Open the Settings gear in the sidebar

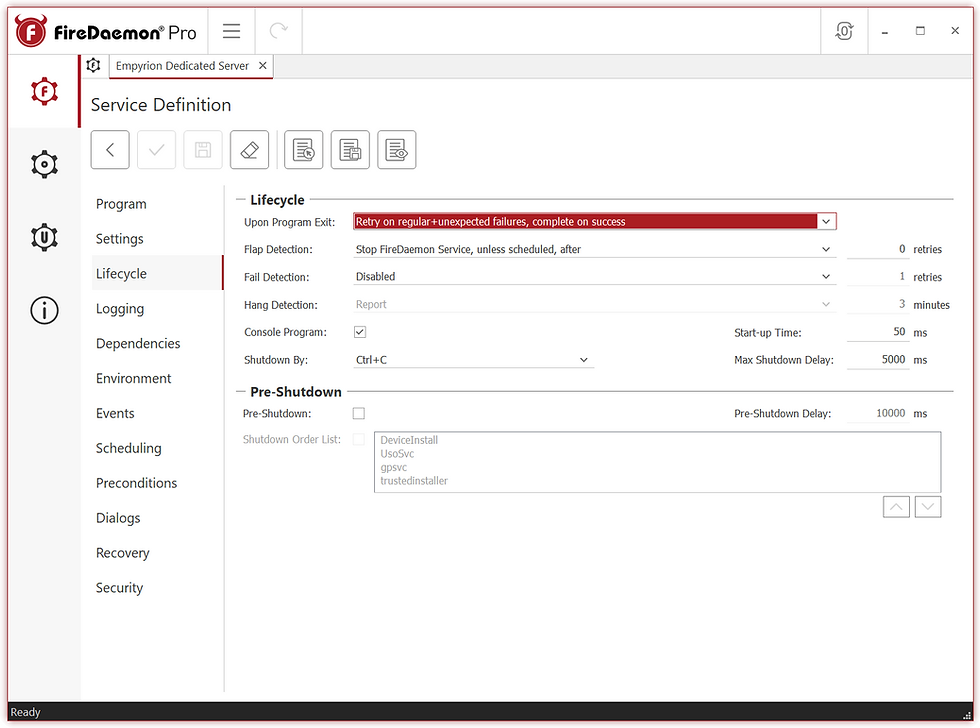44,164
